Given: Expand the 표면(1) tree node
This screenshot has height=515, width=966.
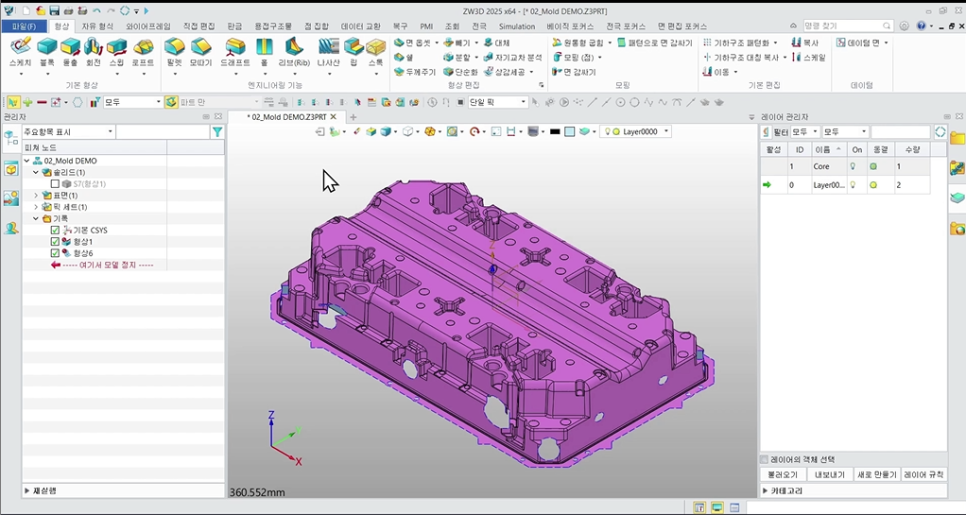Looking at the screenshot, I should 36,195.
